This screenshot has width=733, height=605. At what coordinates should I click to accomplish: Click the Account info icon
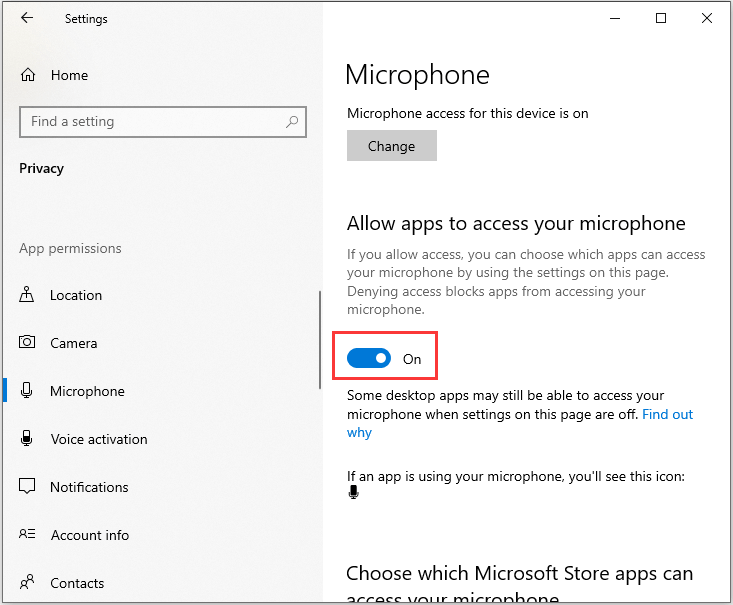27,535
